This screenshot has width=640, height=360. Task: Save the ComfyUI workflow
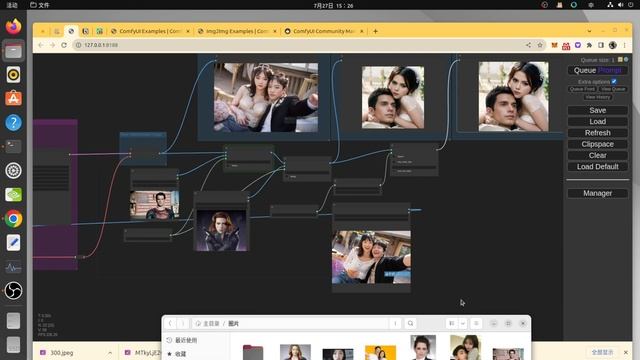pos(598,110)
